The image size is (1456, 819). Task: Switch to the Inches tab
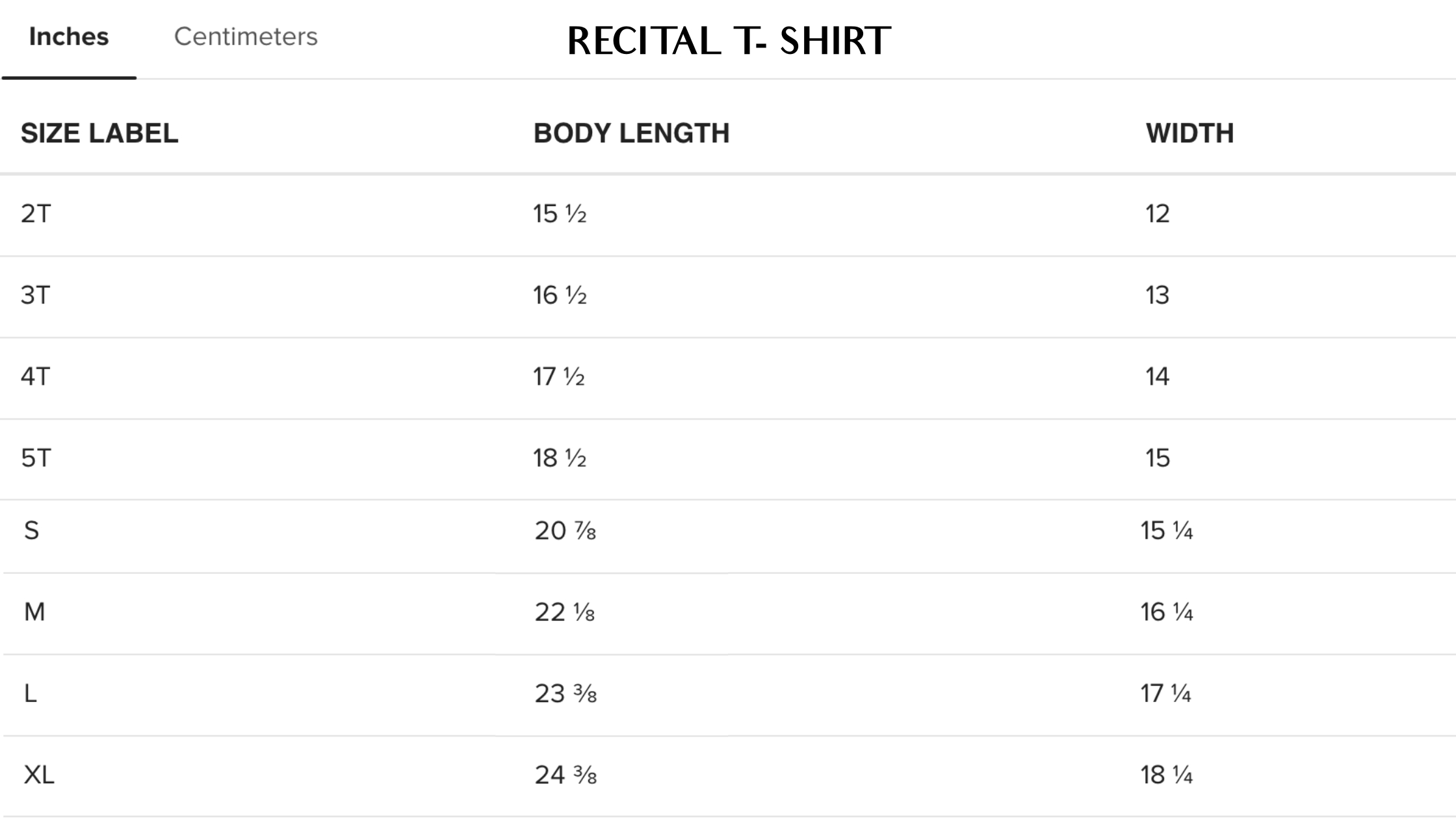[69, 37]
